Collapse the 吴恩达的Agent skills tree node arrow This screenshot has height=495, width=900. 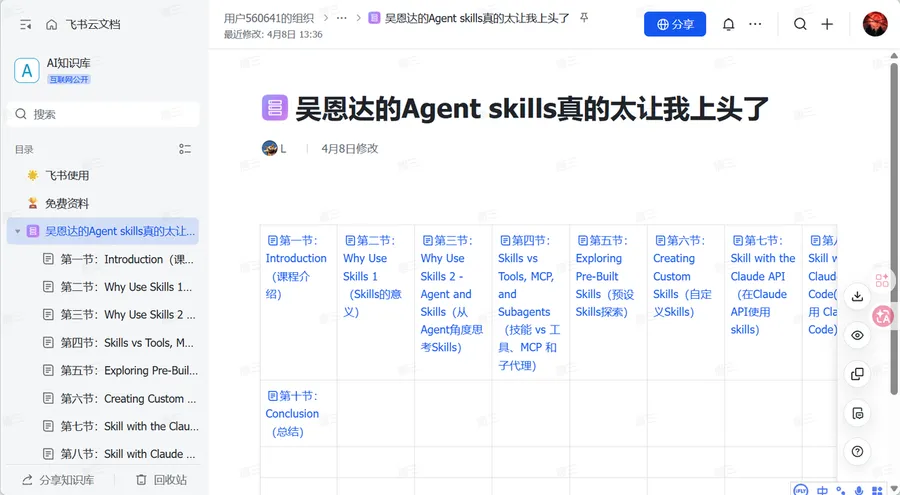coord(17,231)
